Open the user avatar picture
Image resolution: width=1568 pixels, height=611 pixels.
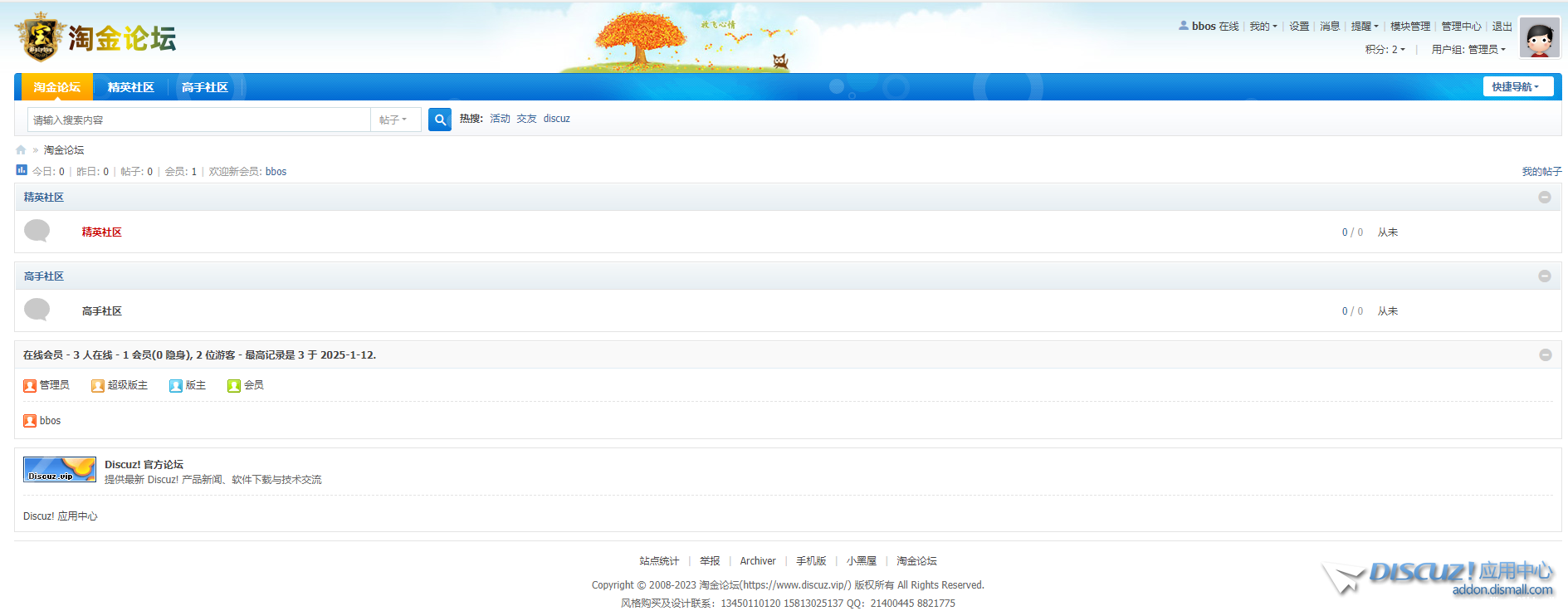click(1539, 38)
